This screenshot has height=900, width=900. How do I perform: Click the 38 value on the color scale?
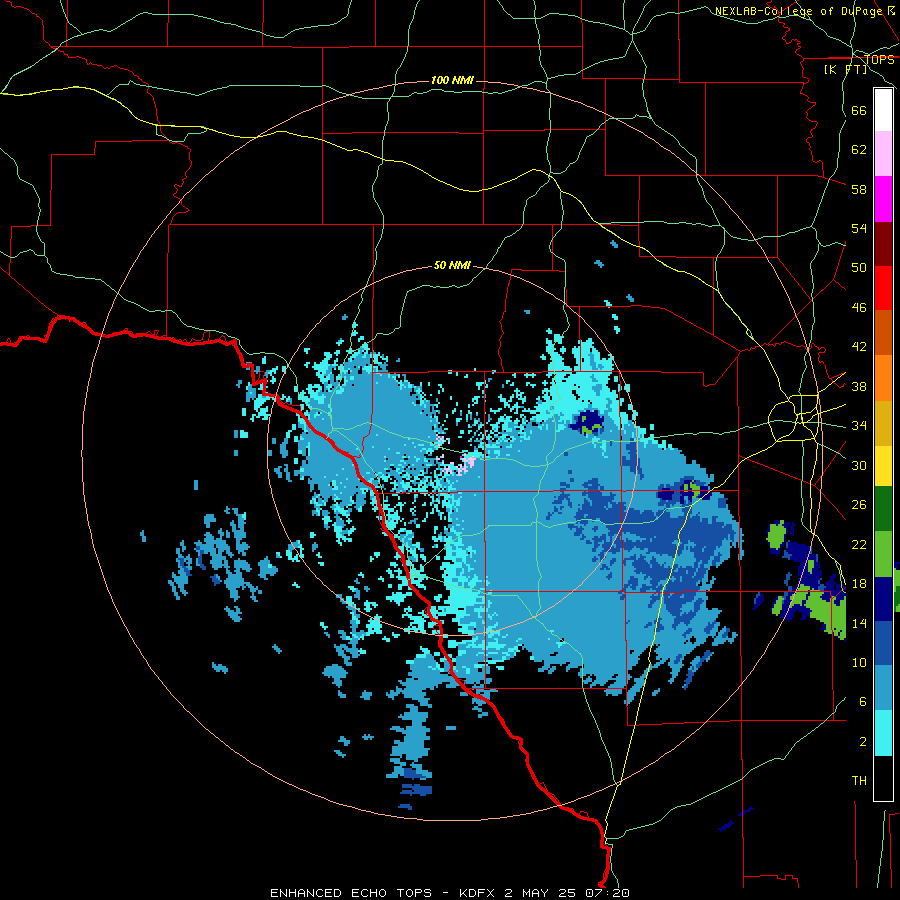(x=859, y=386)
